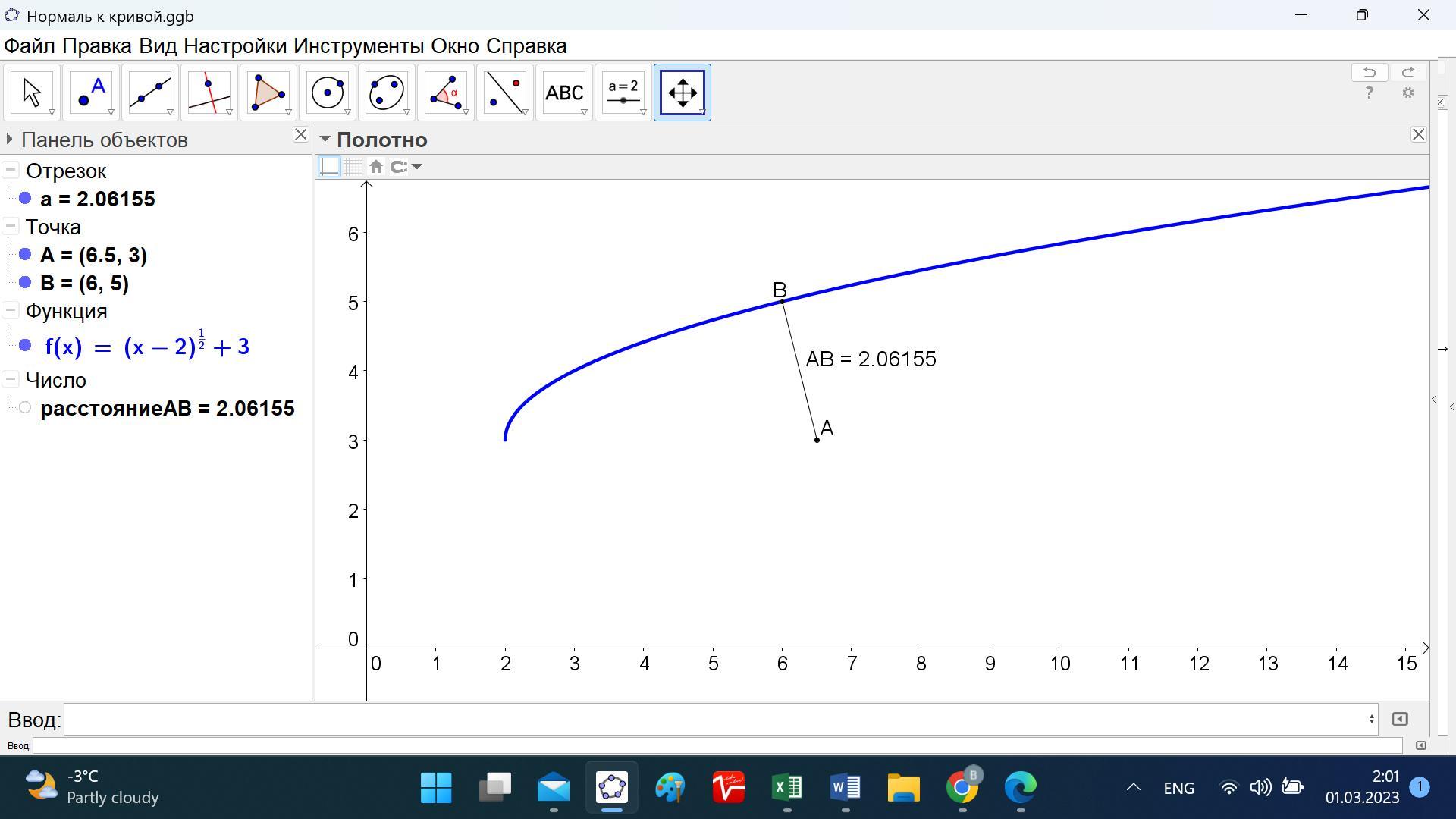Pick the Polygon tool
1456x819 pixels.
268,93
